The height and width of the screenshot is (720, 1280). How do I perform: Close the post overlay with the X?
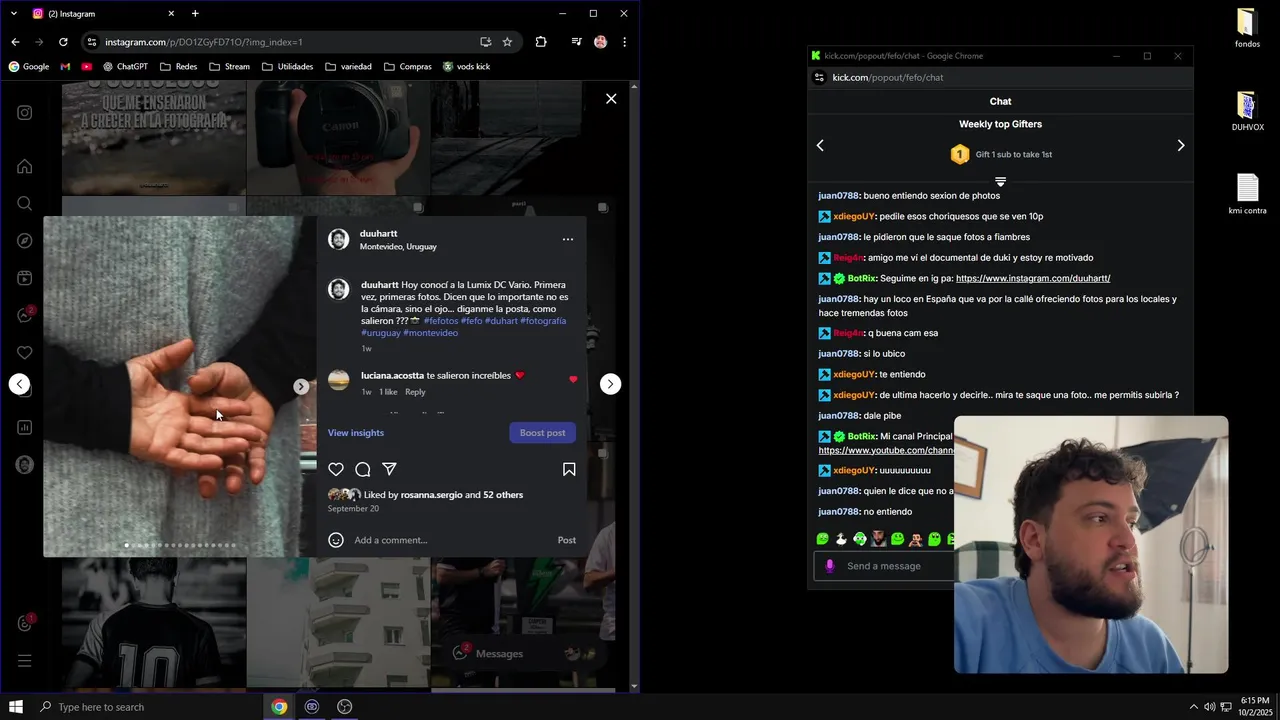pyautogui.click(x=611, y=99)
